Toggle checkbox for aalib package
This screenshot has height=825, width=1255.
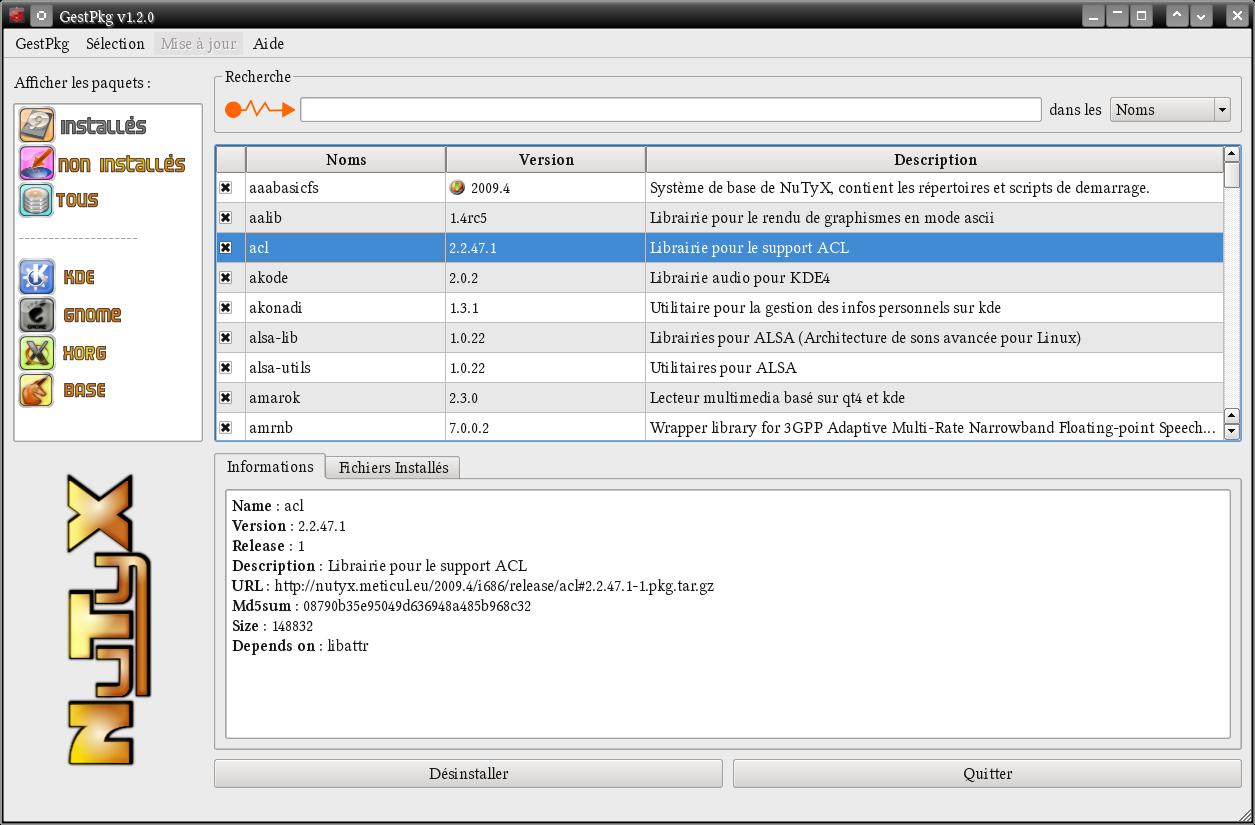(226, 217)
